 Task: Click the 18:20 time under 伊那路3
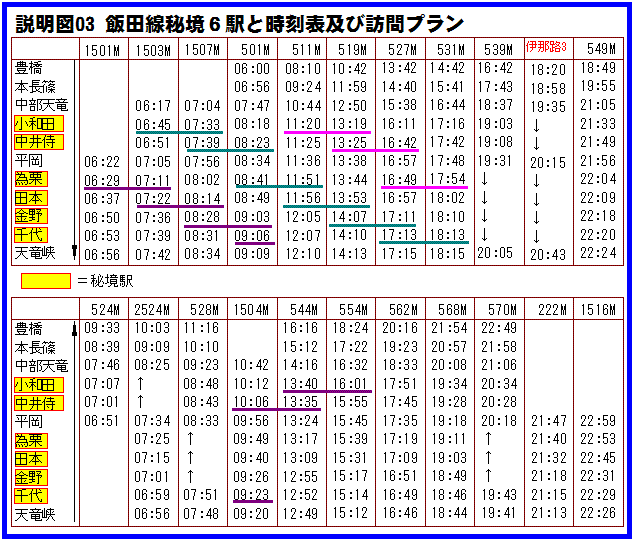pyautogui.click(x=548, y=70)
